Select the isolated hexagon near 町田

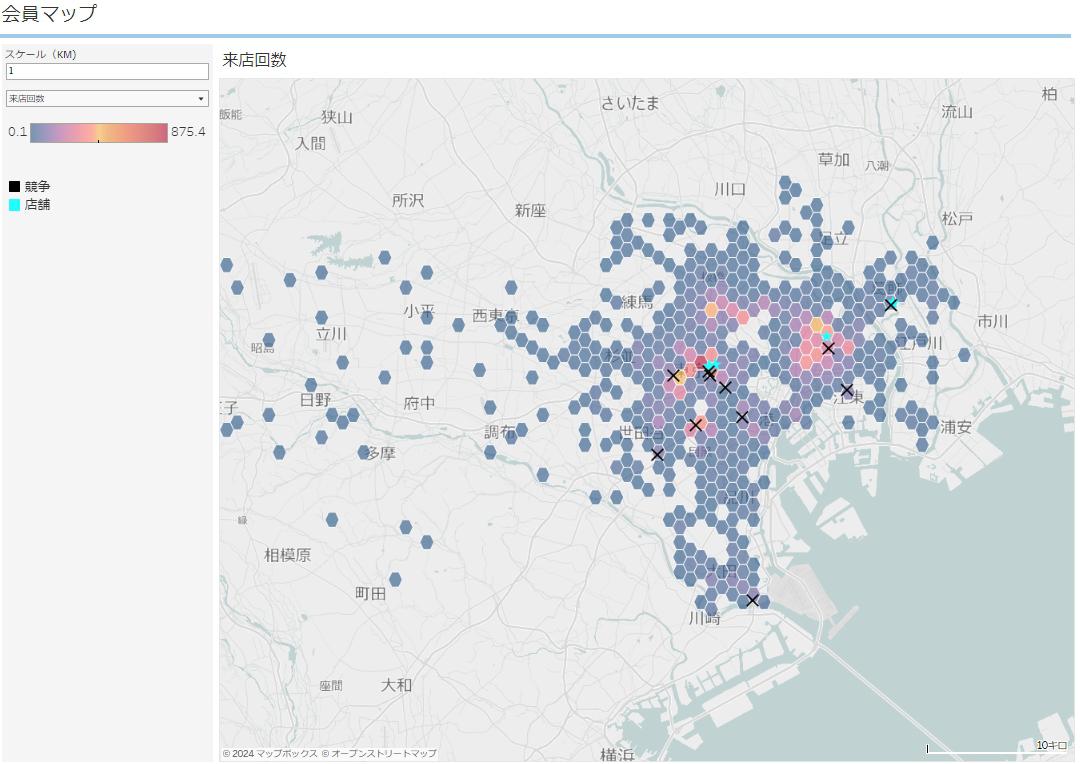(396, 579)
